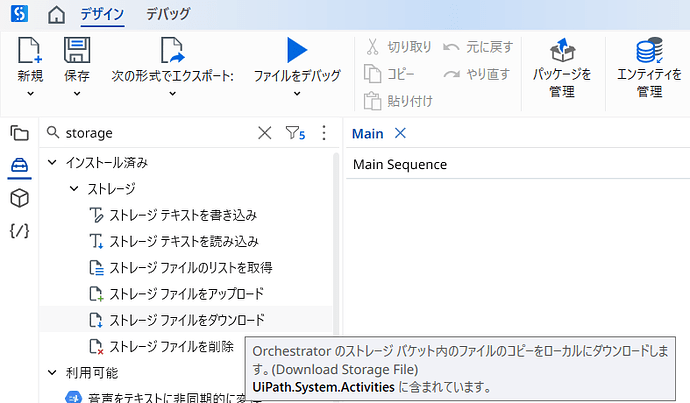
Task: Click the 貼り付け paste button
Action: pos(398,101)
